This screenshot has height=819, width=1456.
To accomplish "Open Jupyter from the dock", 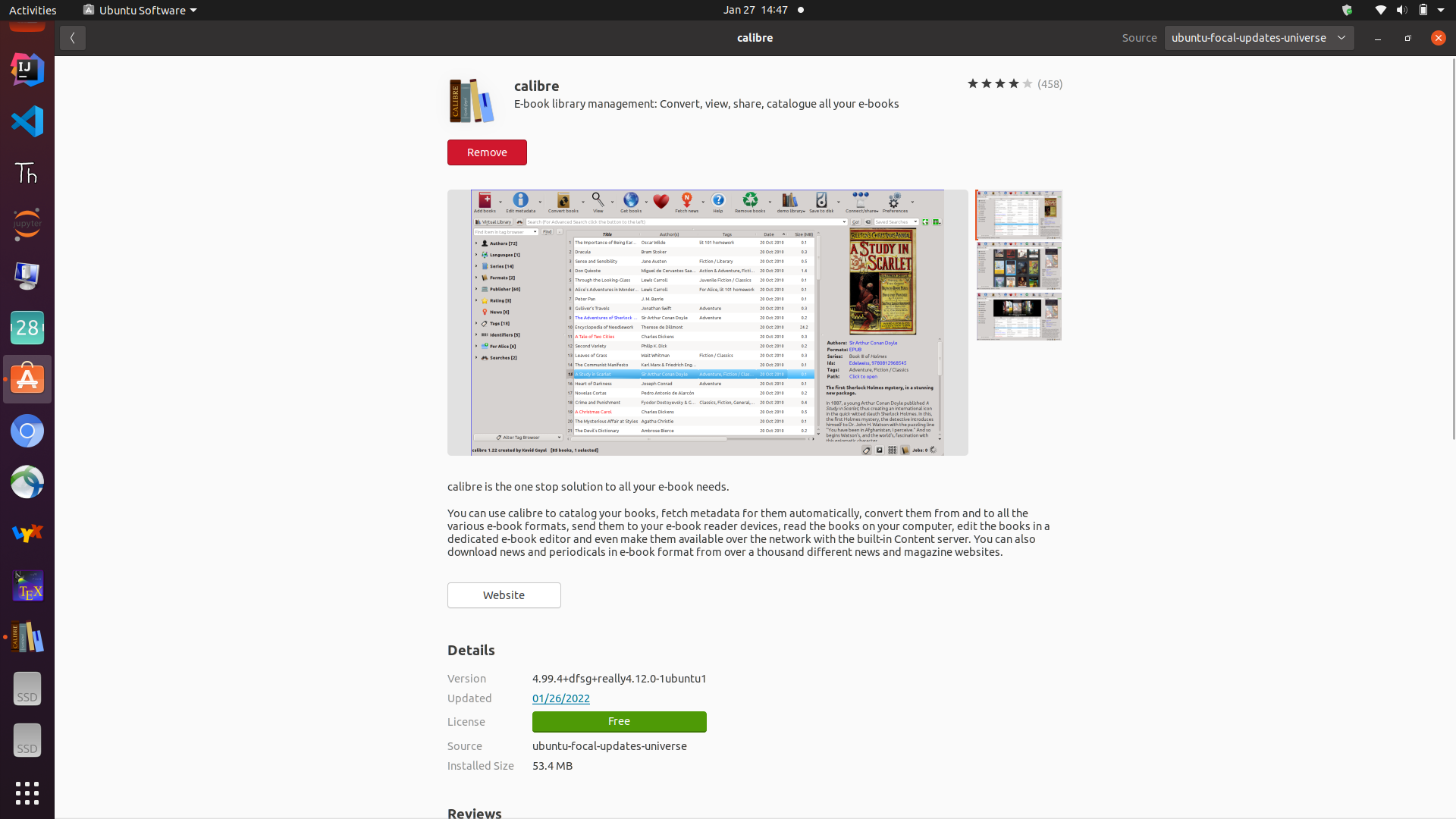I will click(x=27, y=224).
